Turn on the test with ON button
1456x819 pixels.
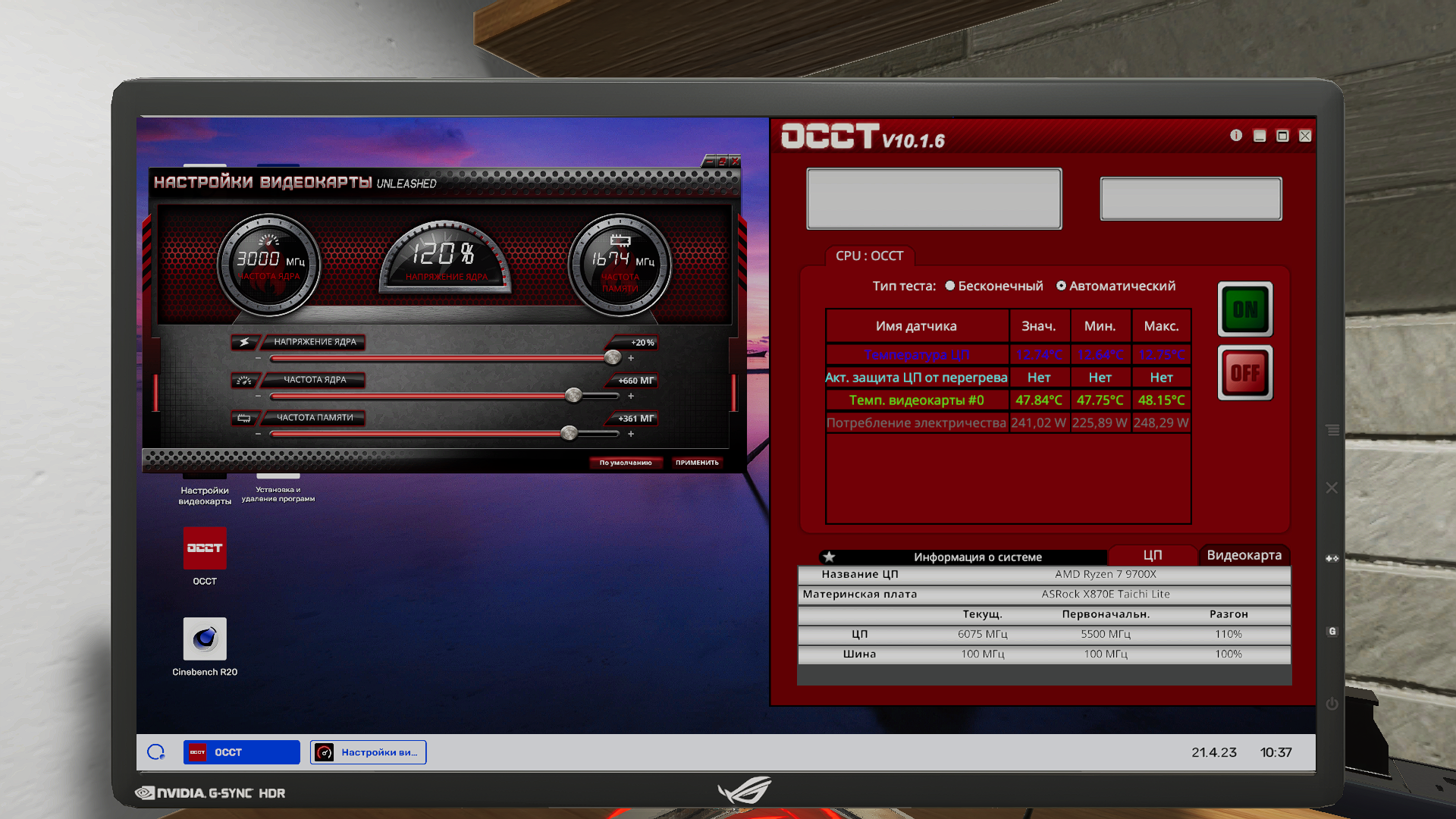pos(1245,309)
